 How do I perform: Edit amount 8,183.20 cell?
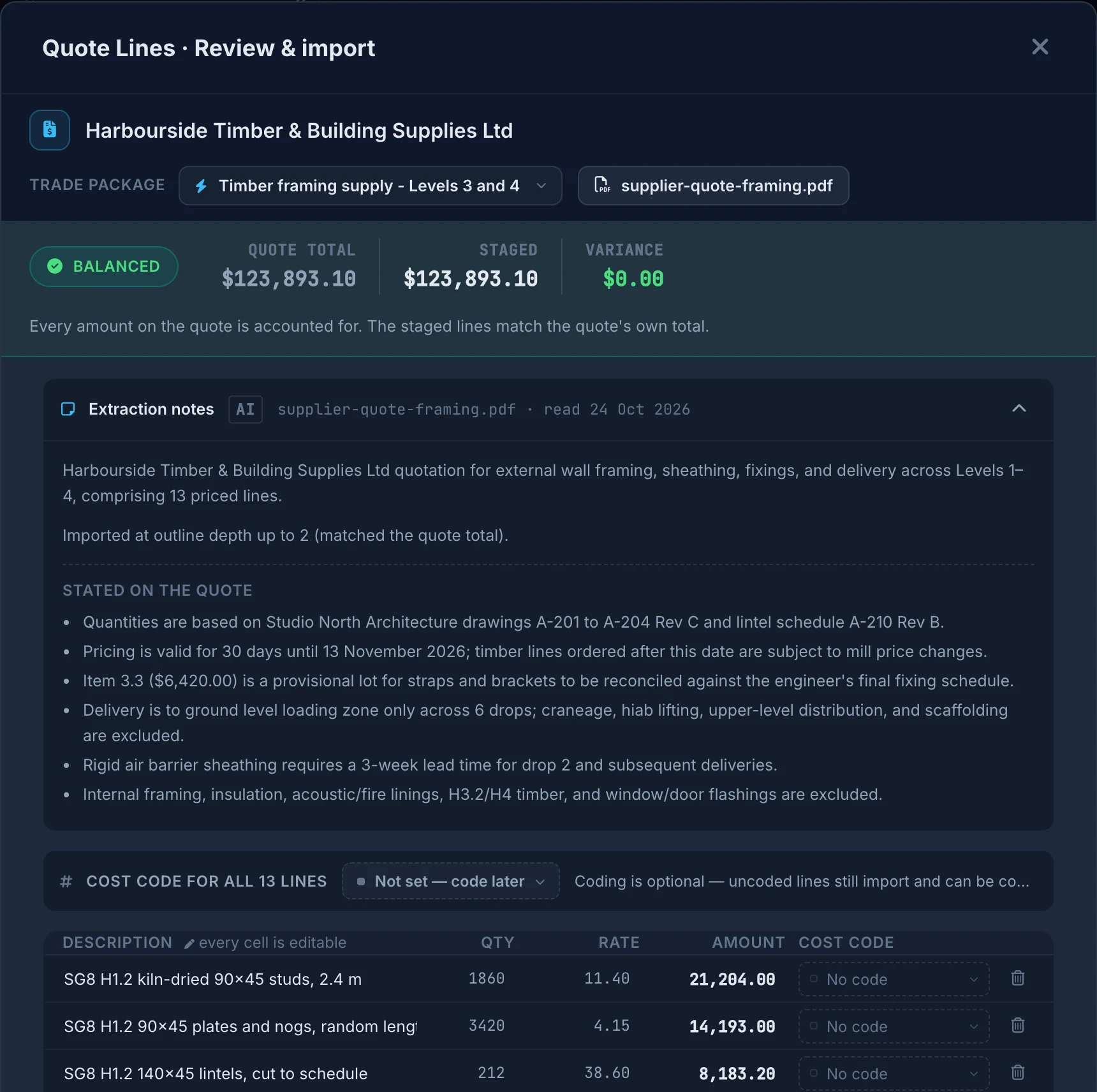click(x=737, y=1074)
